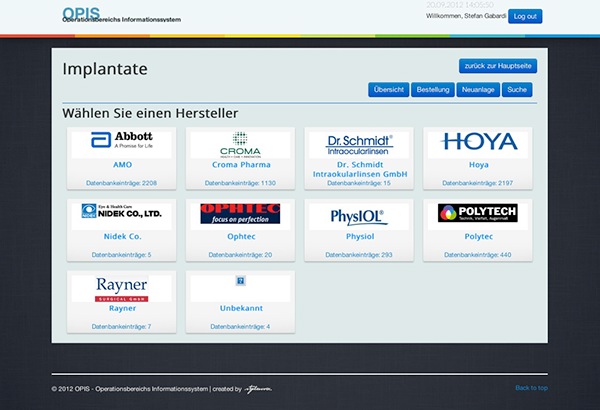Click the 'Willkommen, Stefan Gabardi' greeting

[466, 16]
